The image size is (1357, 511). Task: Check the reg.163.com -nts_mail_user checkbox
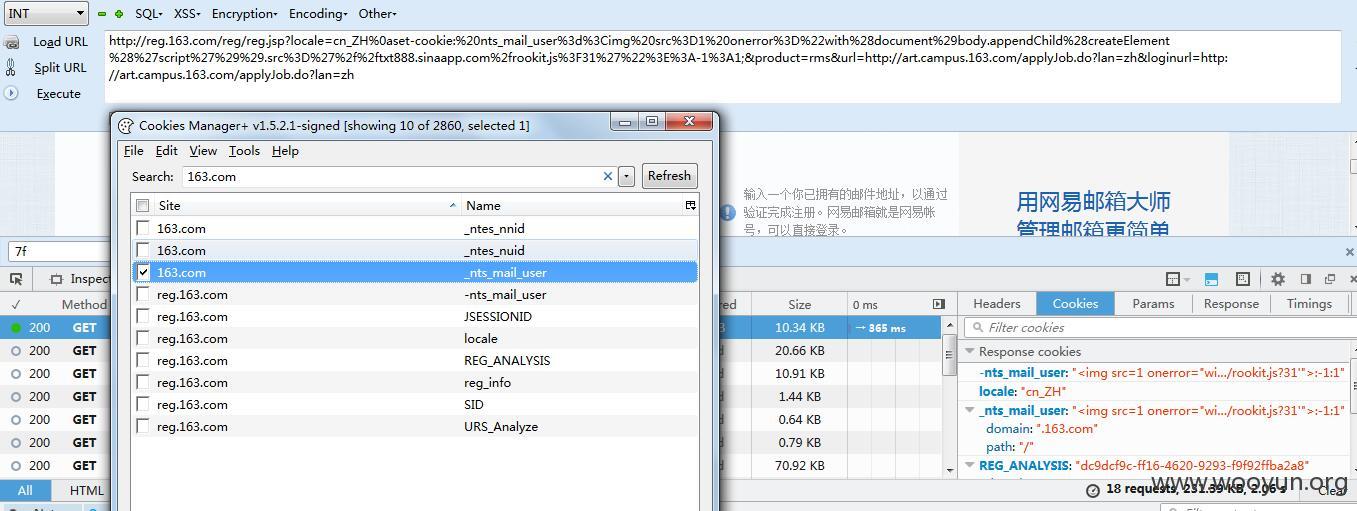[x=143, y=294]
